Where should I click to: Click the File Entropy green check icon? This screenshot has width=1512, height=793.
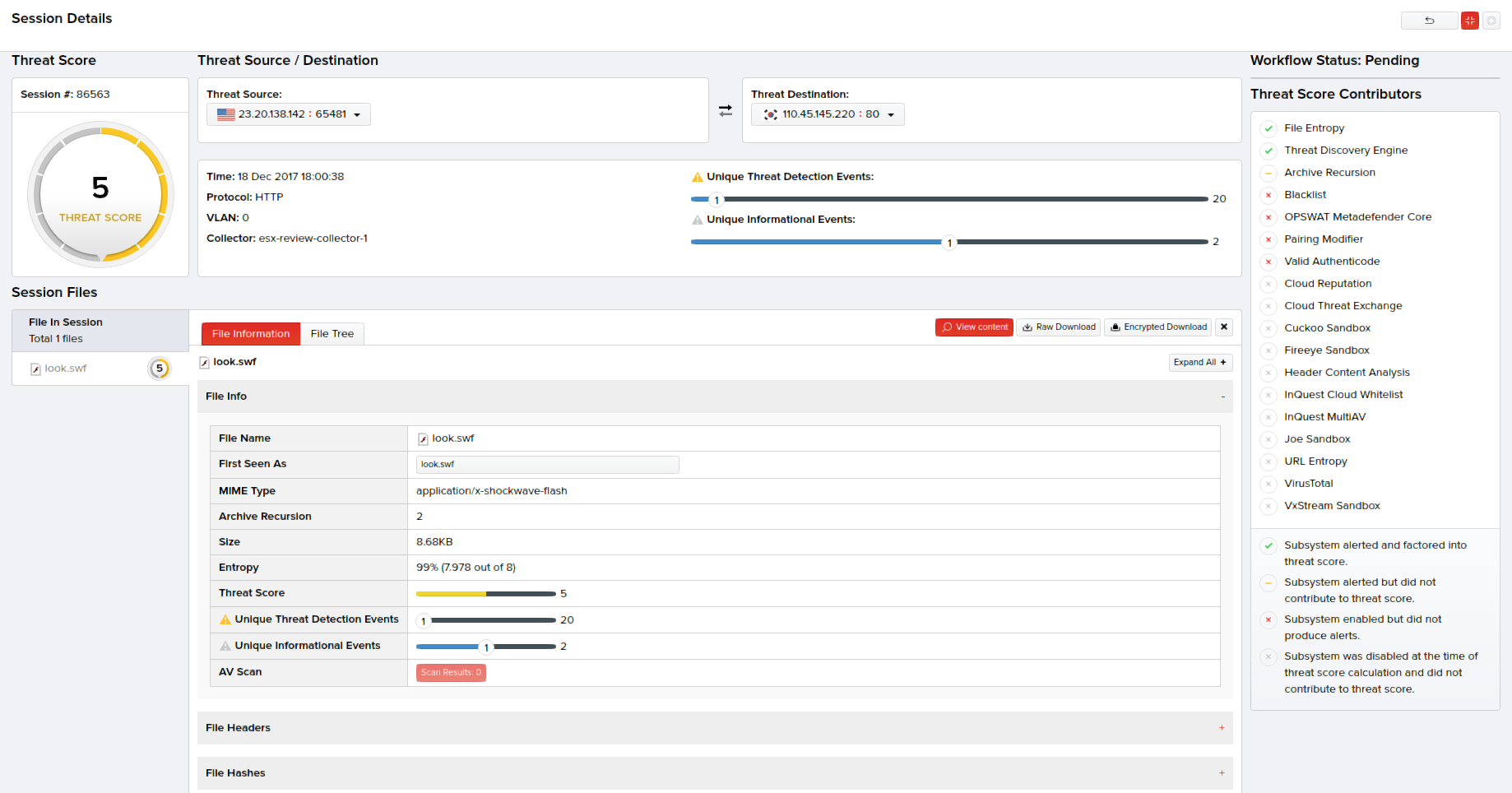1269,128
